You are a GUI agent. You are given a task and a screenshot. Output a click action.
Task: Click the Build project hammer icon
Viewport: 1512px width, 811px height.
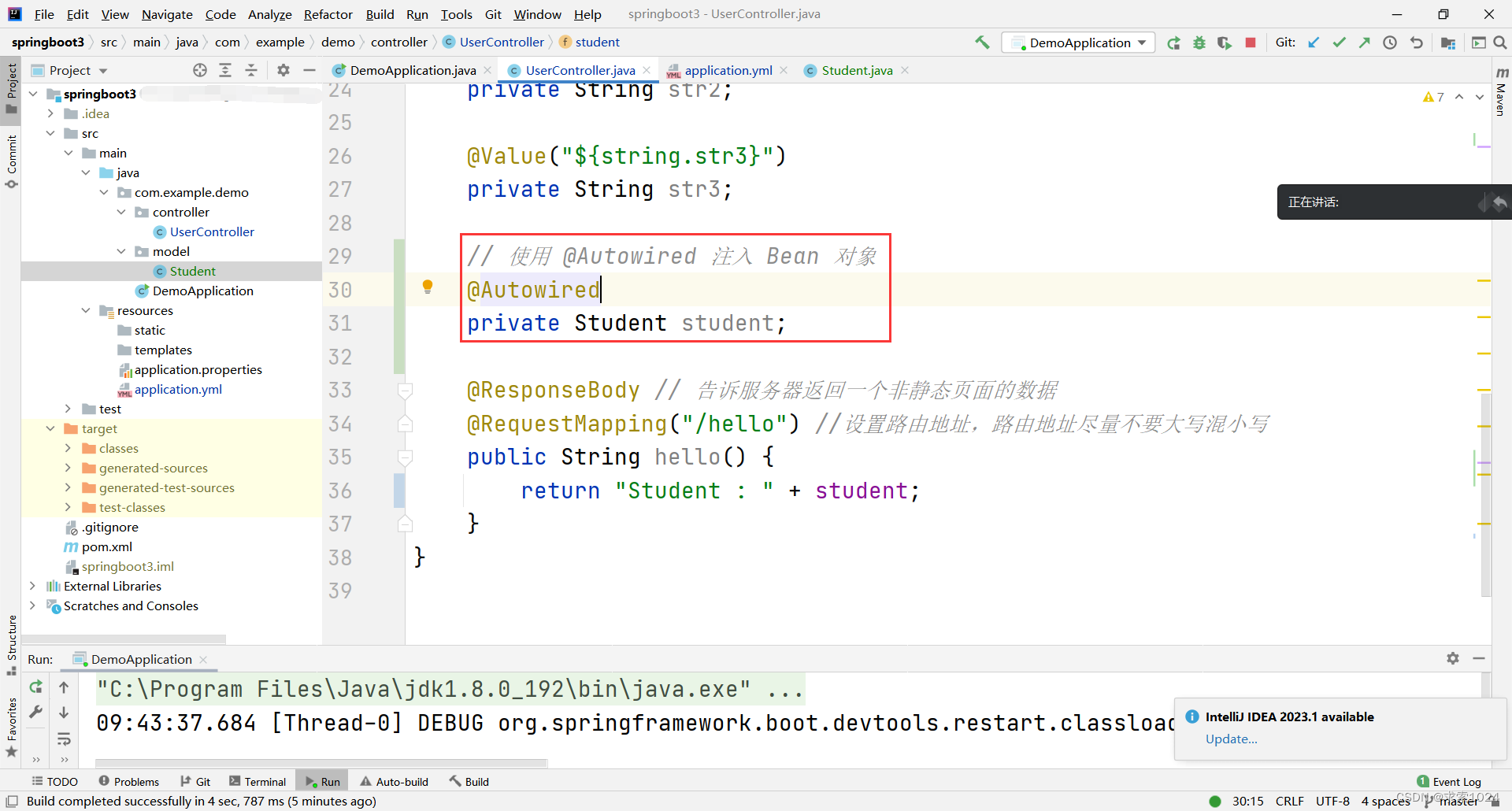click(982, 43)
